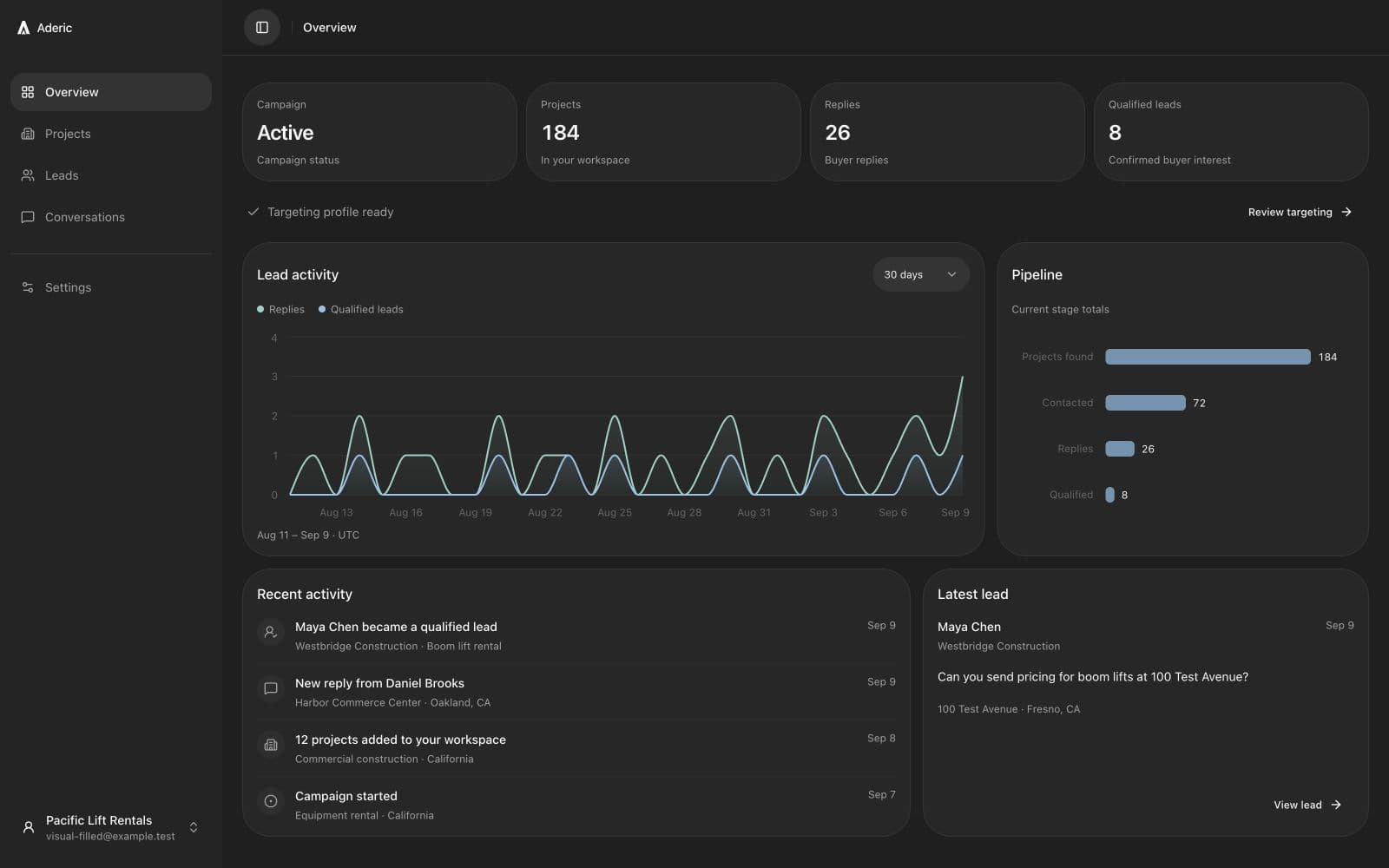Screen dimensions: 1389x868
Task: Click the Overview breadcrumb title in header
Action: pyautogui.click(x=329, y=28)
